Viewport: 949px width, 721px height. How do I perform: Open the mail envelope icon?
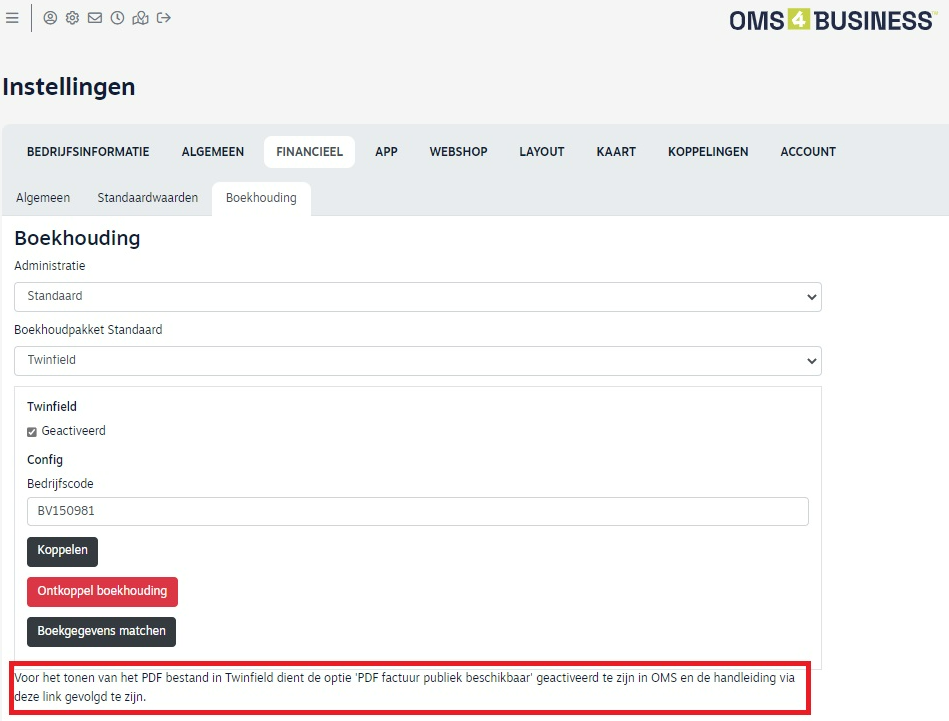(95, 18)
